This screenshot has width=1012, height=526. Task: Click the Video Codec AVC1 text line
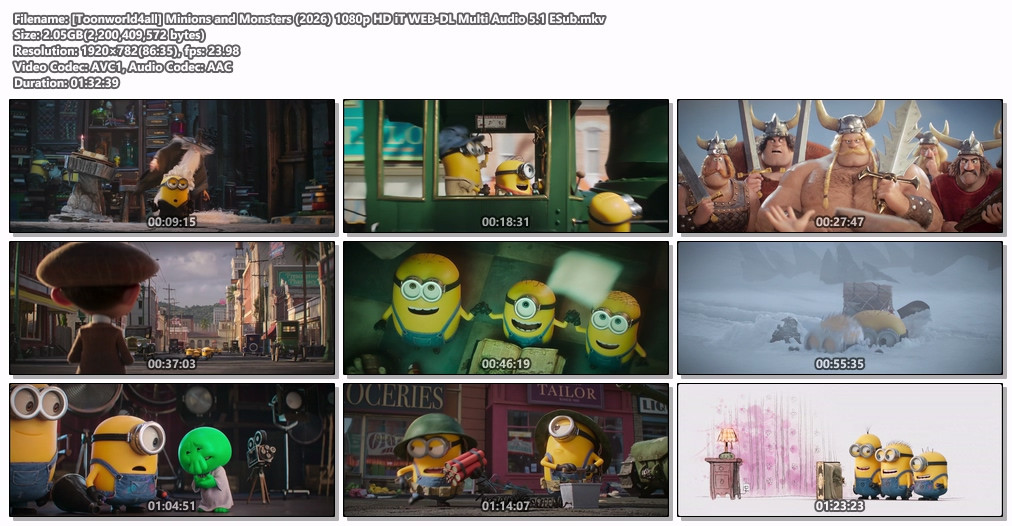pyautogui.click(x=123, y=66)
